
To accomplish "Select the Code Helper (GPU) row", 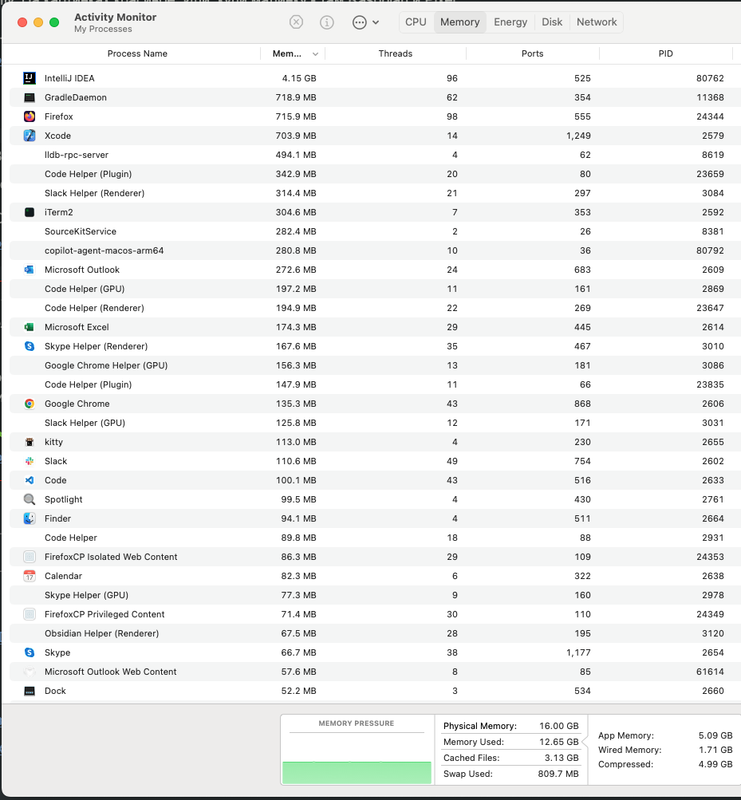I will click(x=375, y=289).
